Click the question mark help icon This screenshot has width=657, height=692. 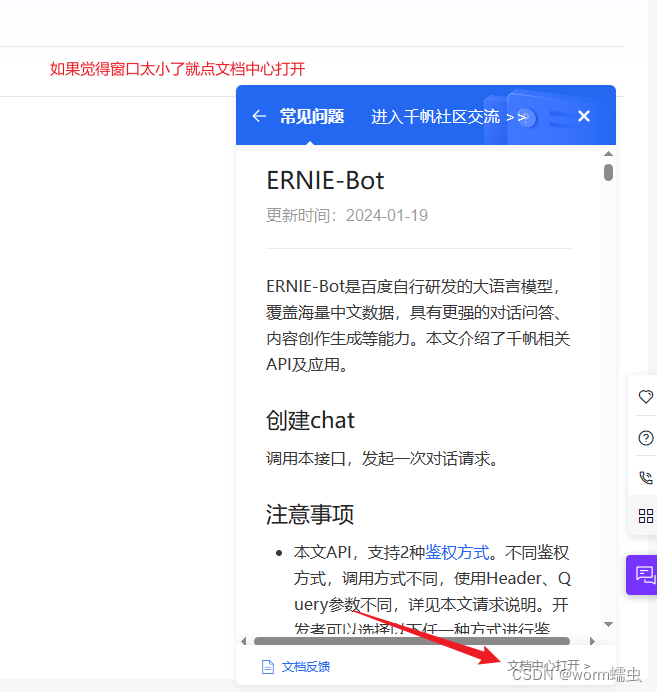coord(646,438)
